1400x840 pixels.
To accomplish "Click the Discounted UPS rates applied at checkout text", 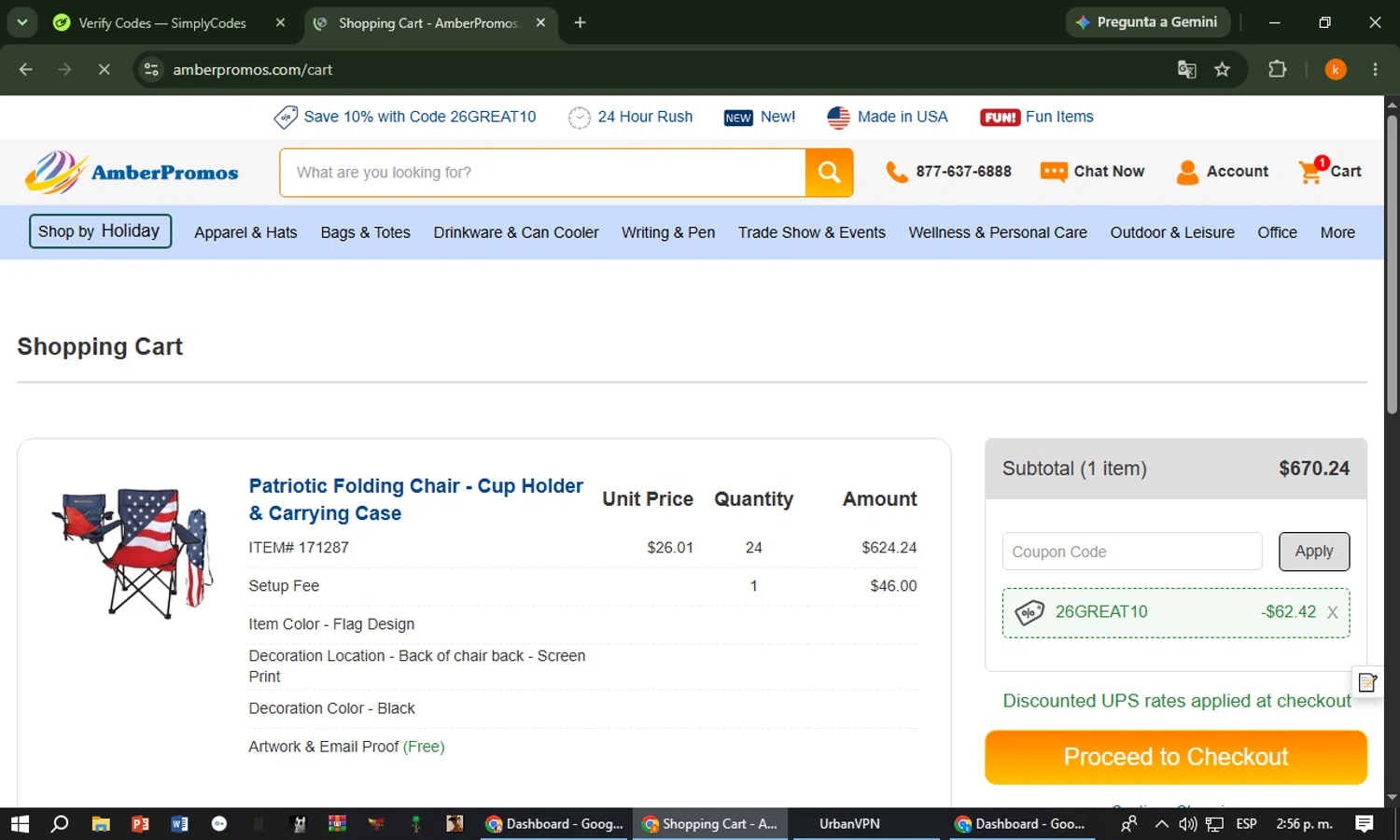I will click(1176, 701).
